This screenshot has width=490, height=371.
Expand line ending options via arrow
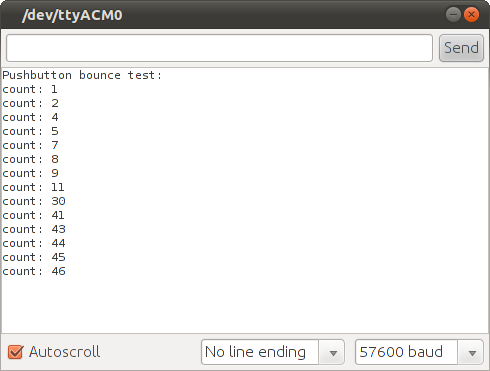[x=332, y=352]
